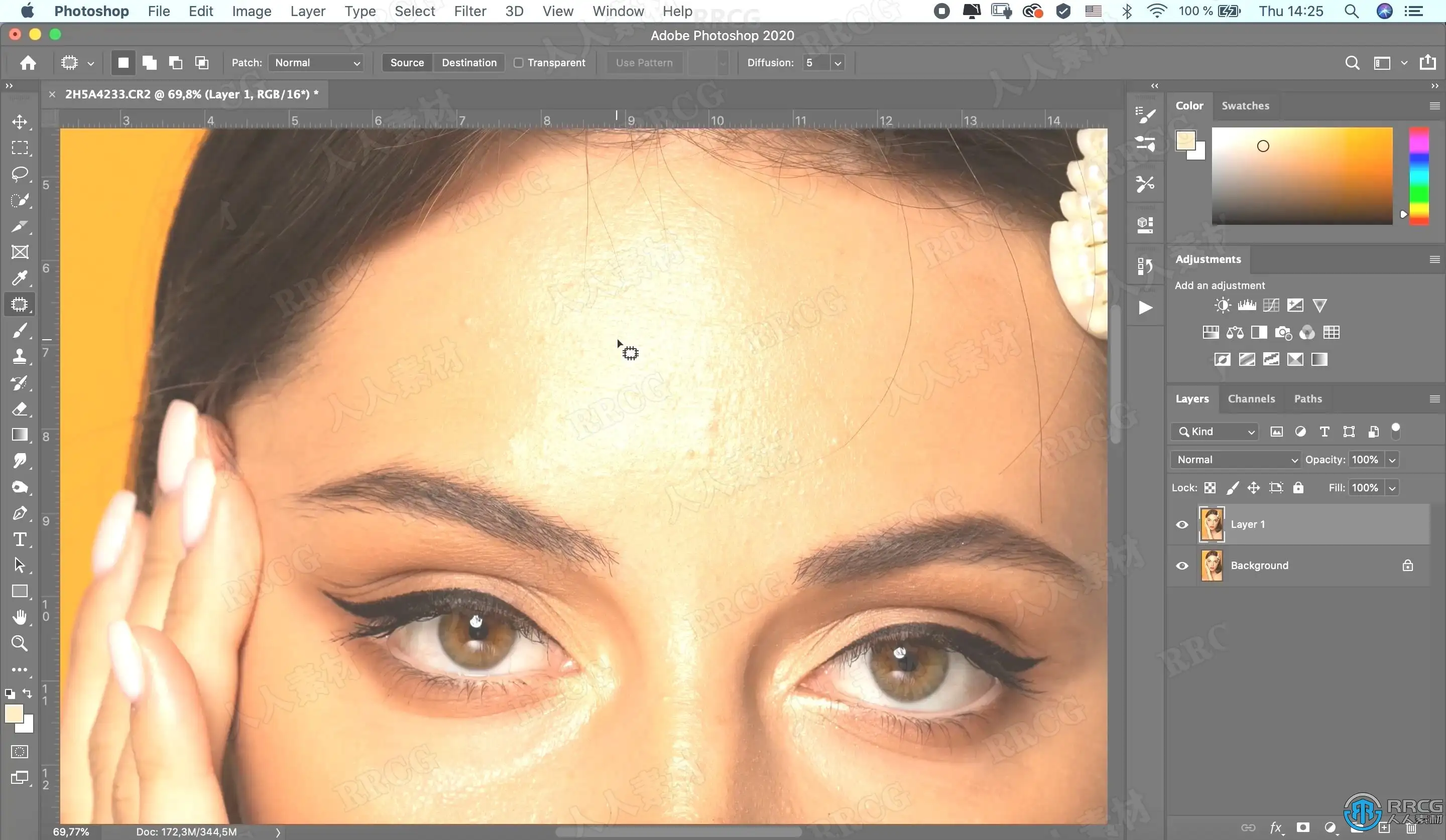The width and height of the screenshot is (1446, 840).
Task: Add a Brightness/Contrast adjustment
Action: pyautogui.click(x=1222, y=305)
